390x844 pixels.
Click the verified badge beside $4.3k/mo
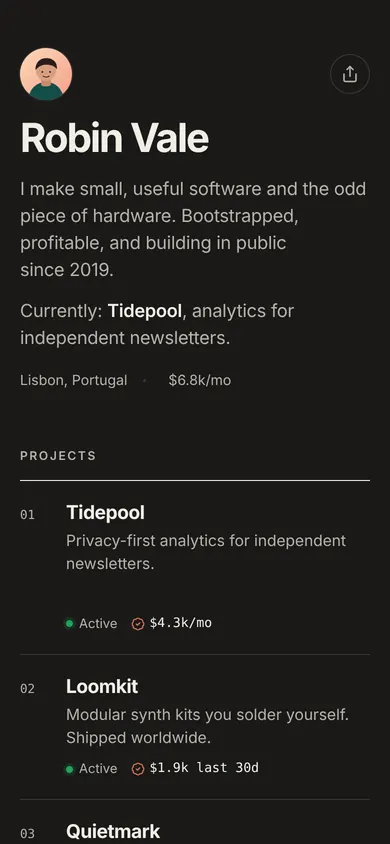point(138,624)
